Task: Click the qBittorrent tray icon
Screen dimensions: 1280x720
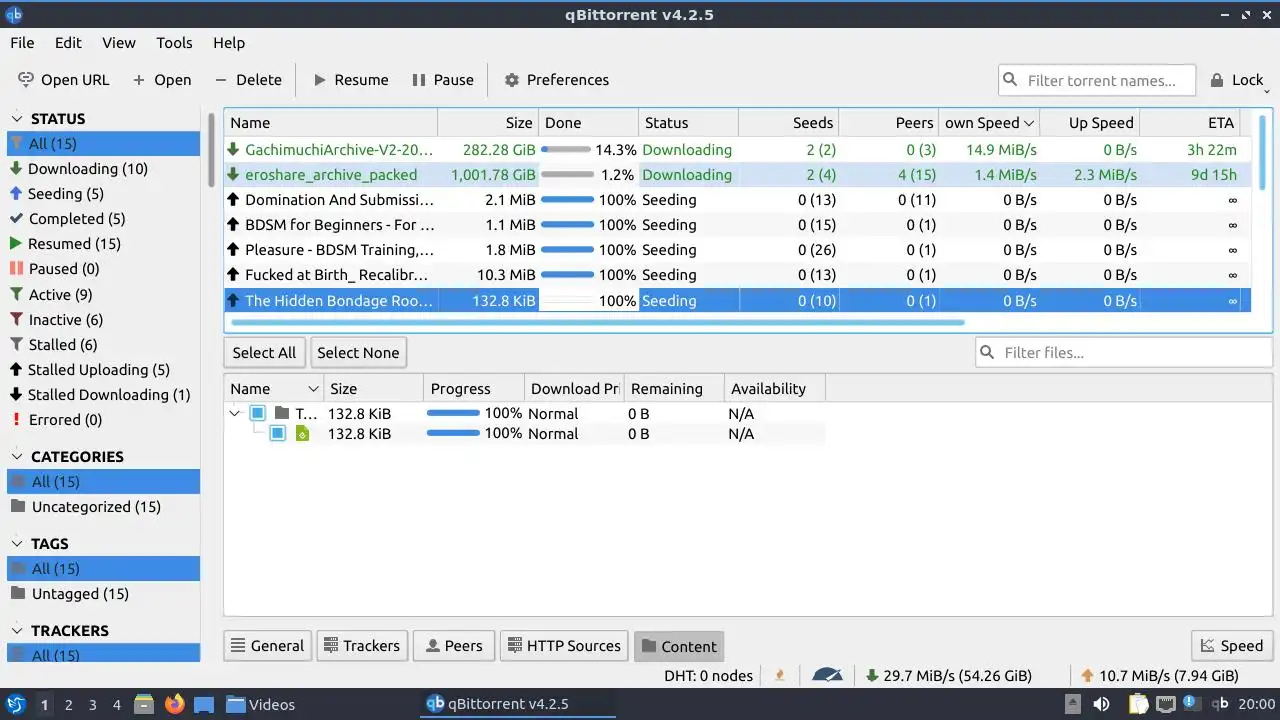Action: 1220,704
